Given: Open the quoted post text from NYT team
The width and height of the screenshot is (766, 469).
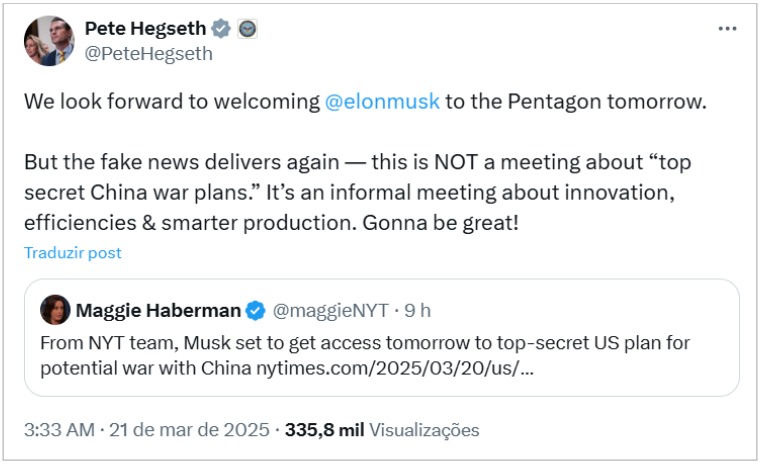Looking at the screenshot, I should [365, 343].
